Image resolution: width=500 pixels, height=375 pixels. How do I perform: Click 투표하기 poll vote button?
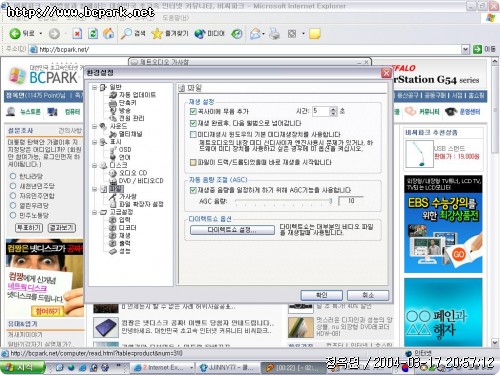[29, 228]
